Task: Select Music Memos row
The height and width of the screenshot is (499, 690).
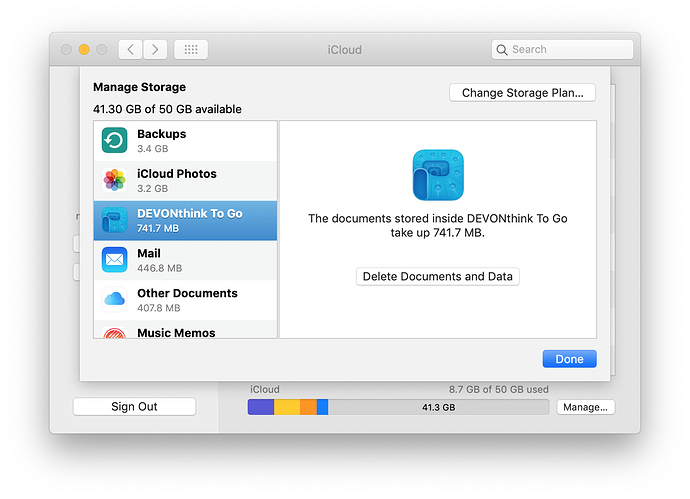Action: pyautogui.click(x=185, y=330)
